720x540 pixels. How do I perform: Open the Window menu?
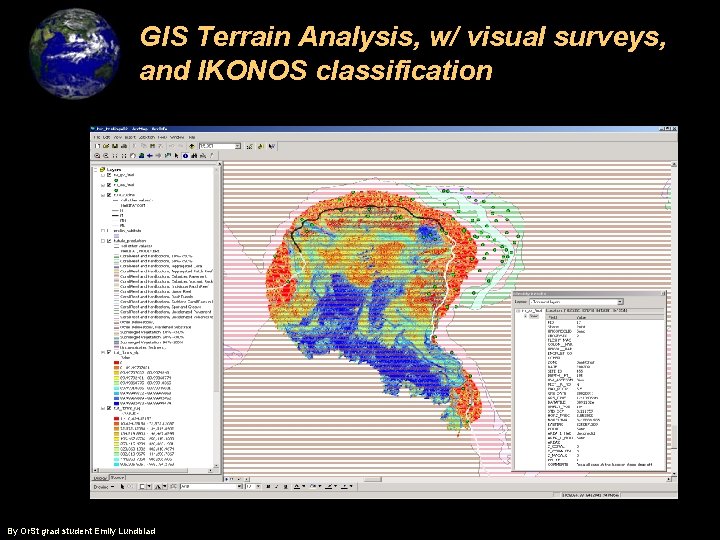point(177,137)
